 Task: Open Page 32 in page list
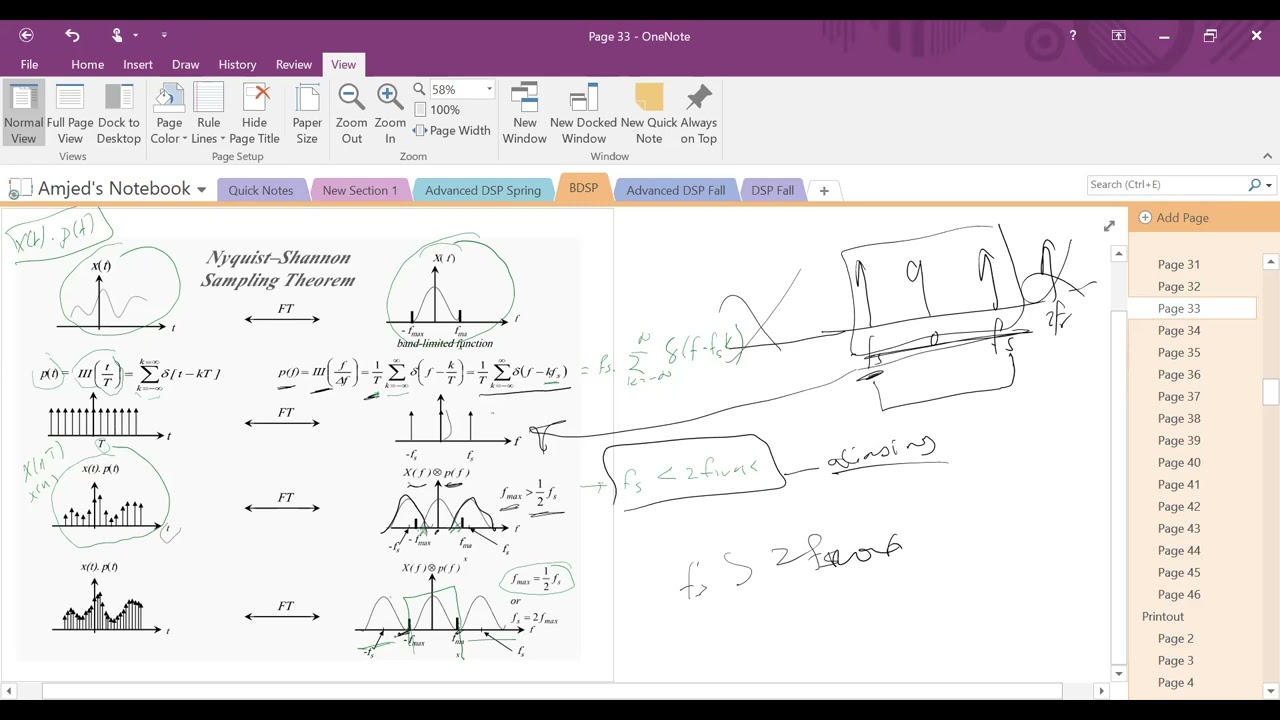coord(1178,286)
